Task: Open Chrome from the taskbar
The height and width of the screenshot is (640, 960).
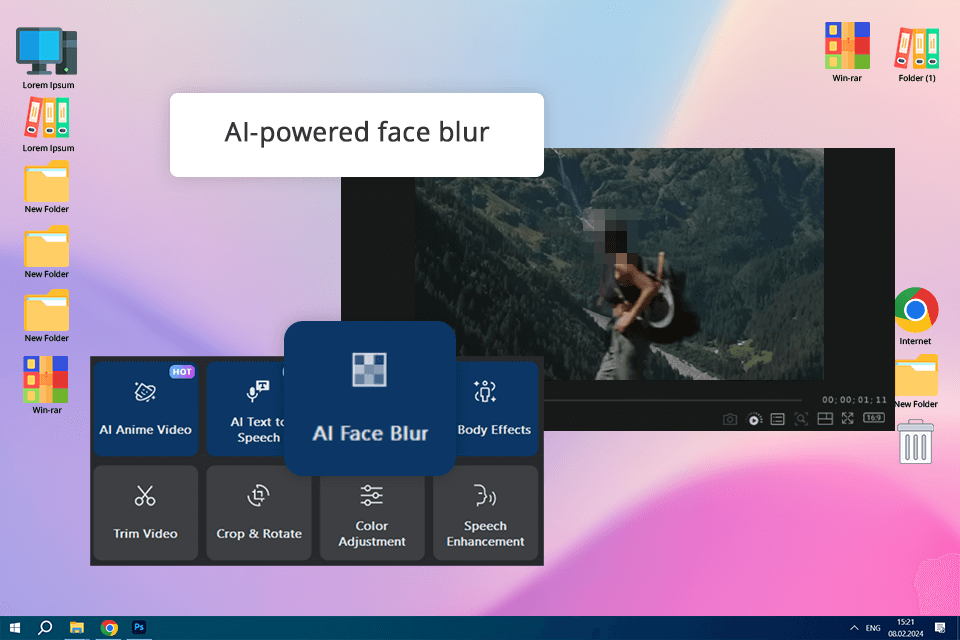Action: pyautogui.click(x=109, y=628)
